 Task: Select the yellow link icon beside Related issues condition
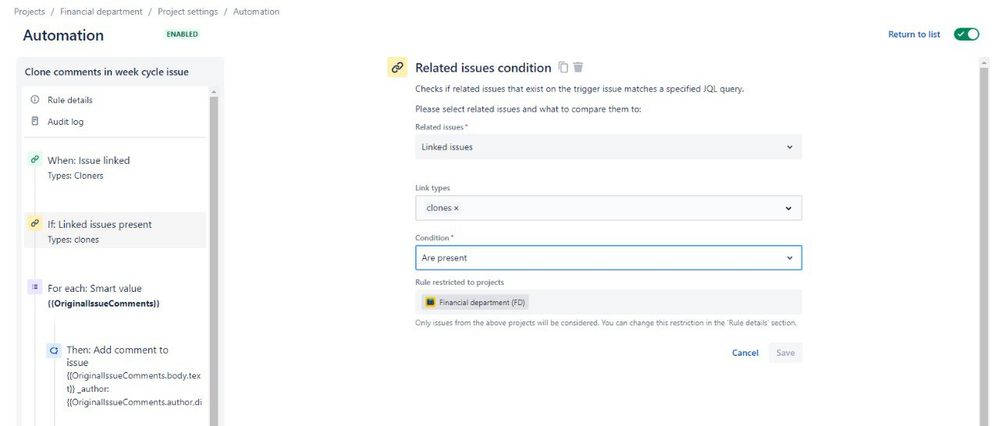397,67
